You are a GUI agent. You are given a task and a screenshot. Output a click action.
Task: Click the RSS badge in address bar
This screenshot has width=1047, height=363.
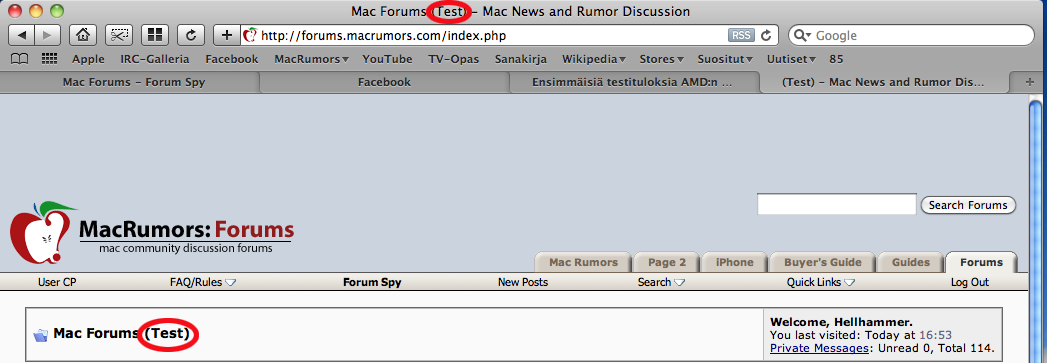[741, 35]
